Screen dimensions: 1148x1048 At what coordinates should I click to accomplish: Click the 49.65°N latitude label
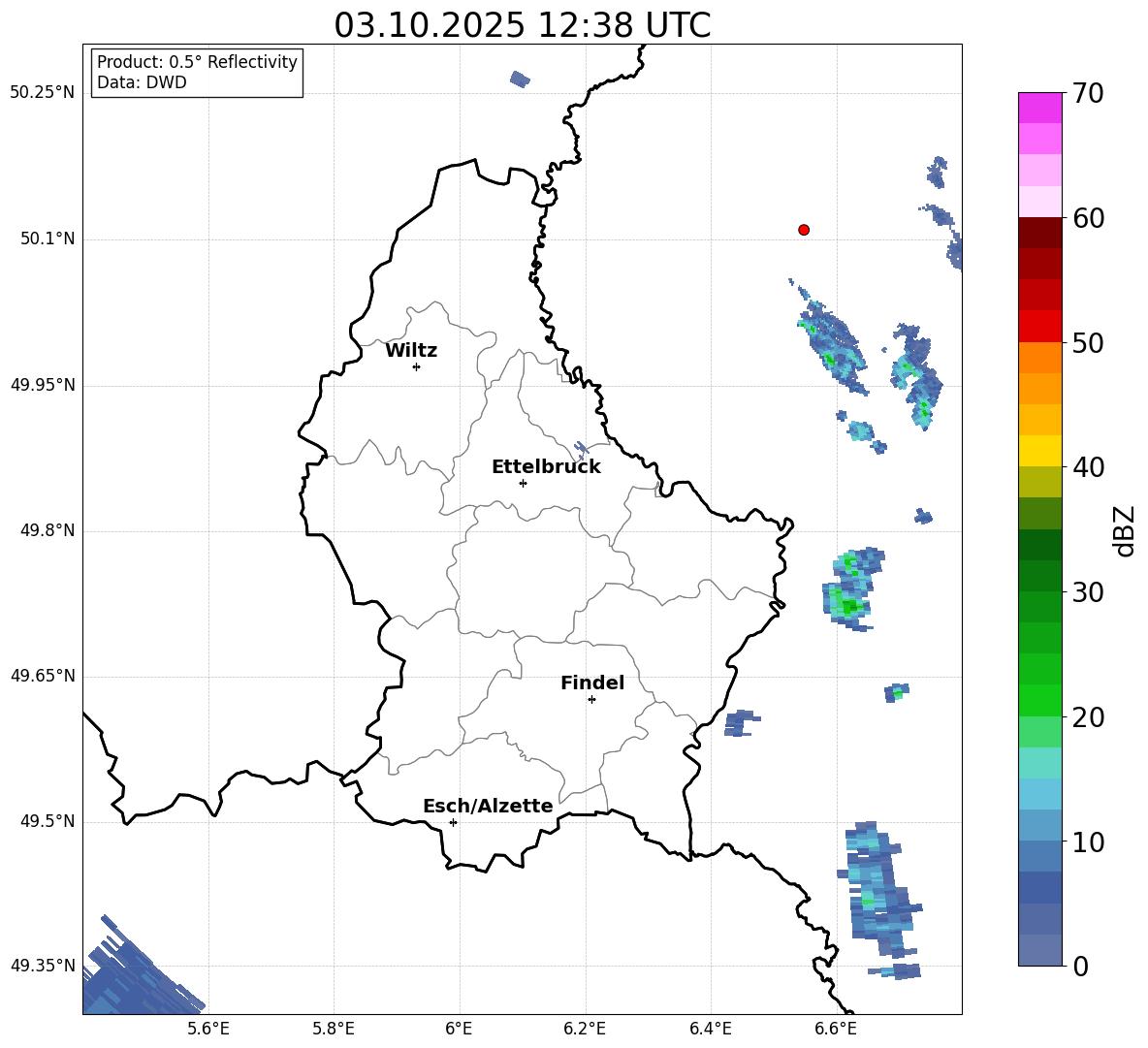42,676
